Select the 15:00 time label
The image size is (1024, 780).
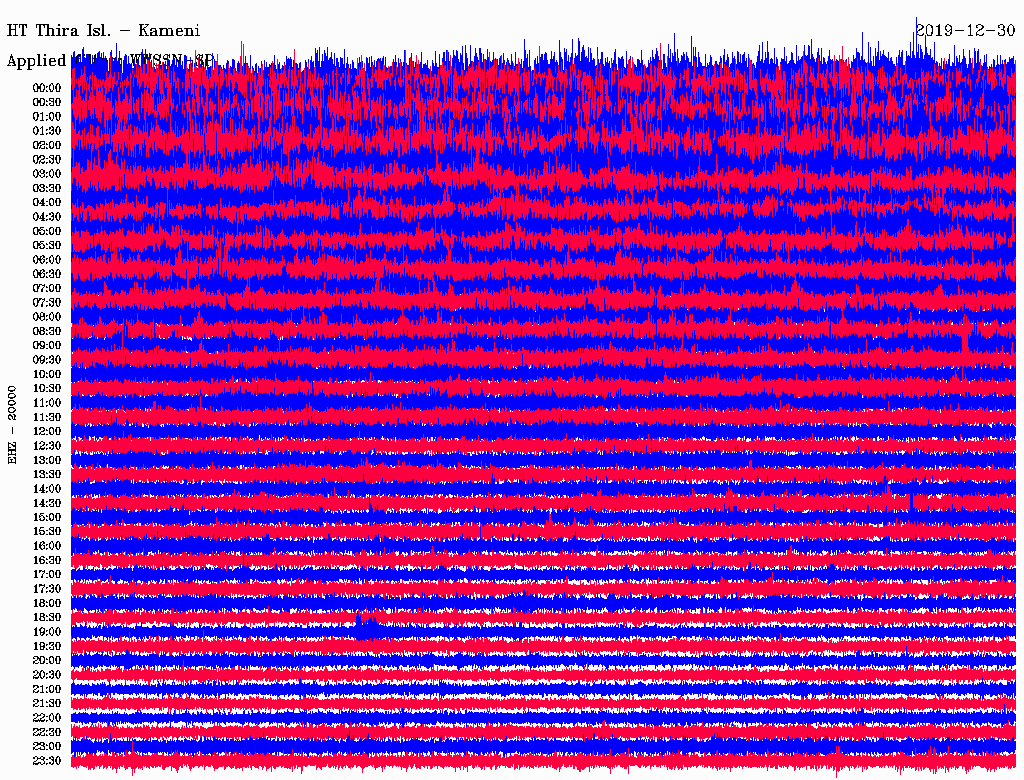point(46,517)
